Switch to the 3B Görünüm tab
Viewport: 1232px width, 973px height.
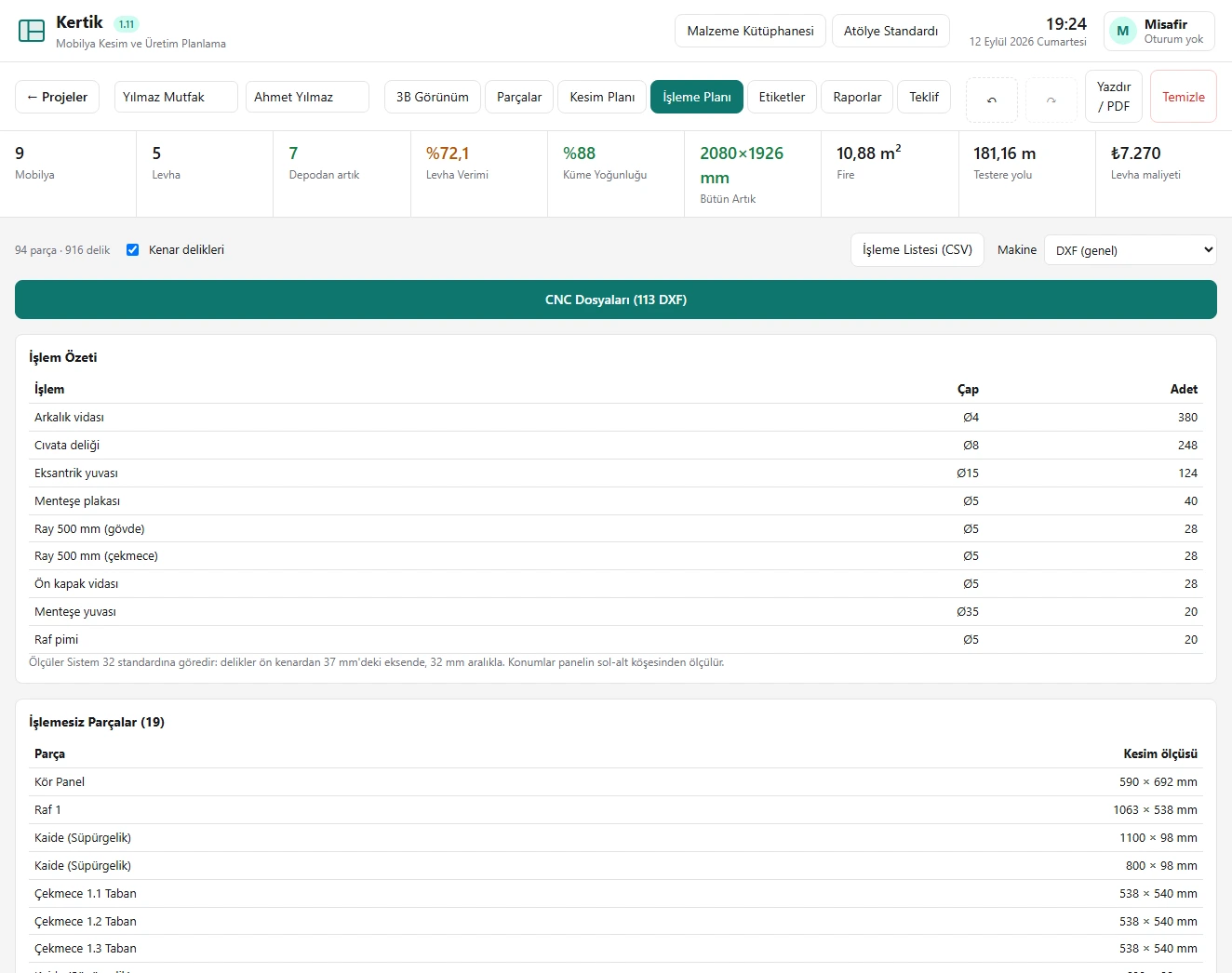(x=433, y=97)
